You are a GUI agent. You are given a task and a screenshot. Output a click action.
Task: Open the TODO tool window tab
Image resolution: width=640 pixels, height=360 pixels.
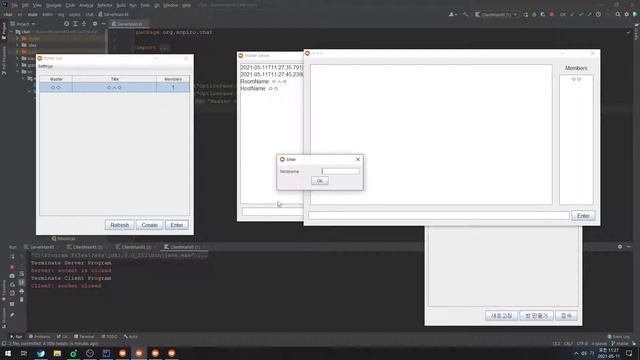click(x=109, y=337)
